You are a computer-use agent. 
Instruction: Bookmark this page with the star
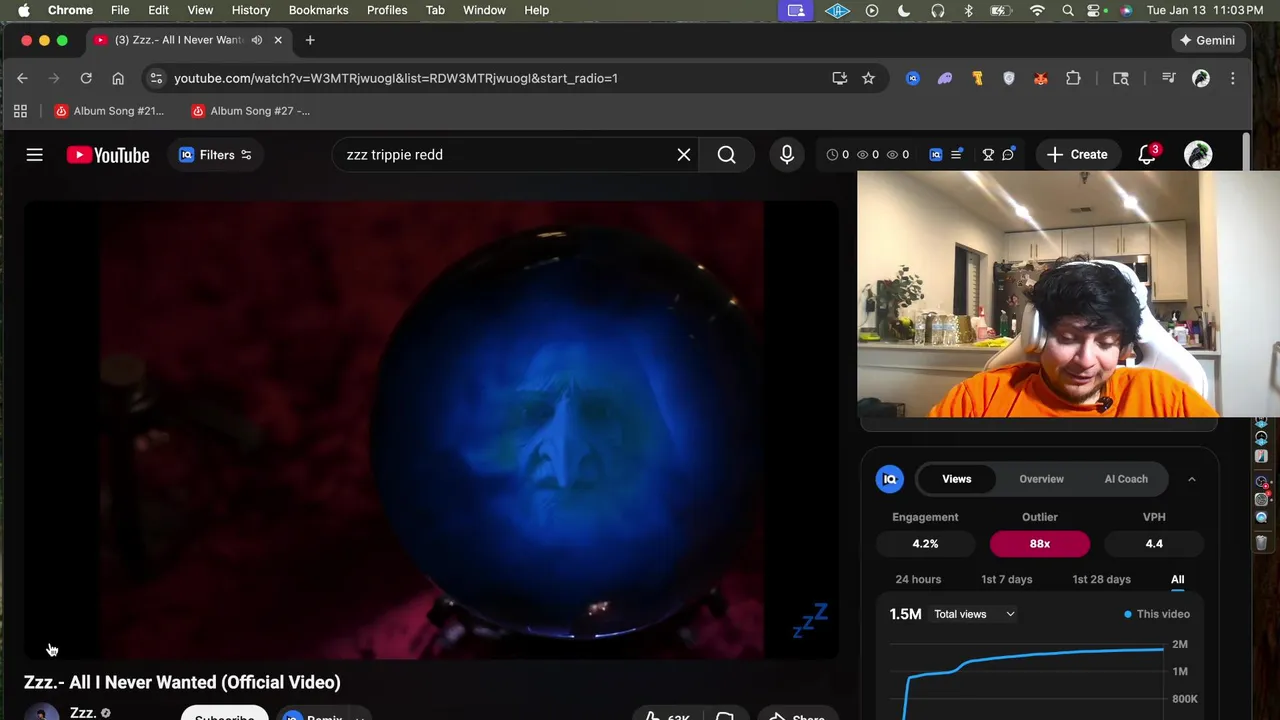868,78
